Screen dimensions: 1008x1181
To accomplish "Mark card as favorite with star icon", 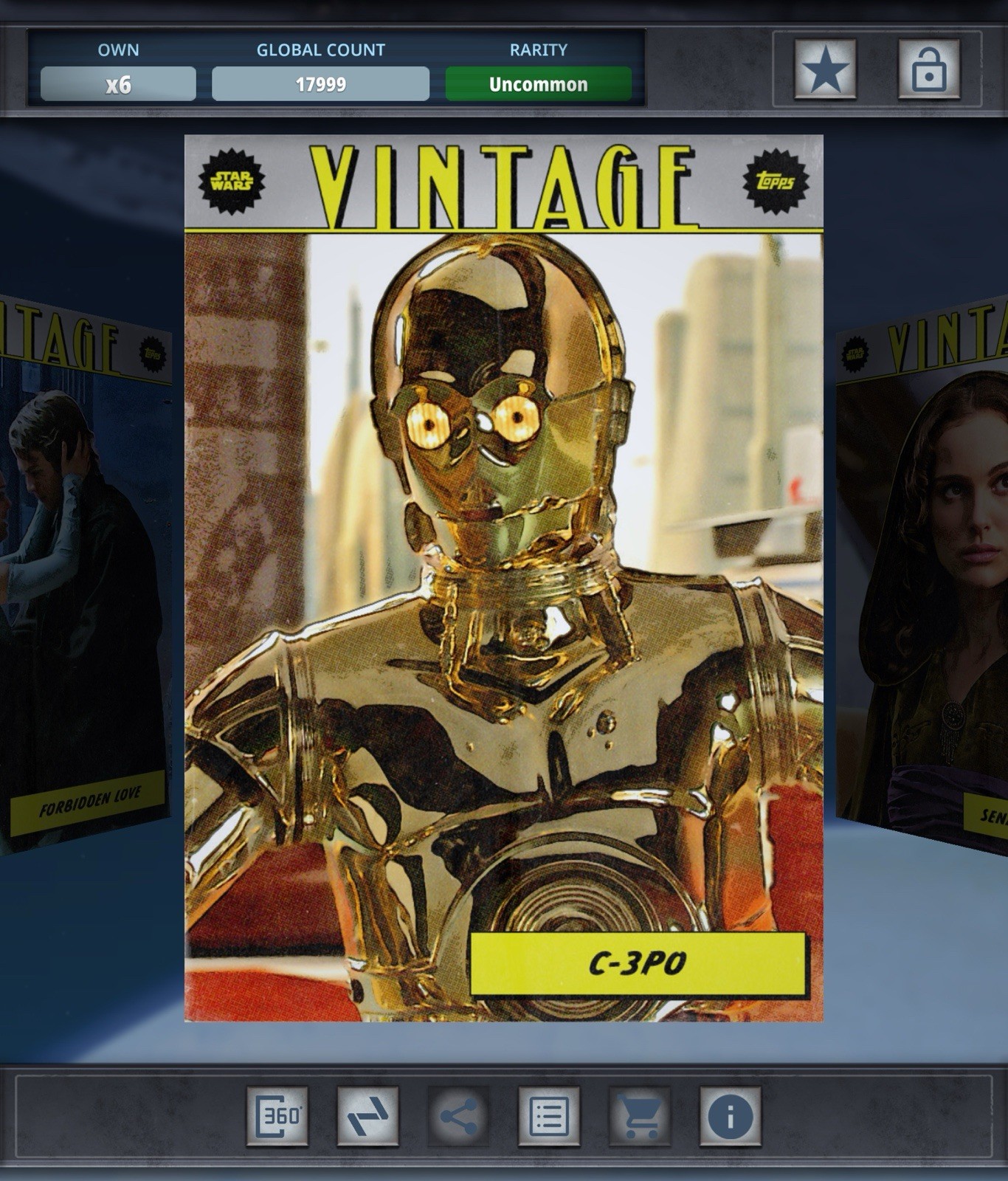I will coord(825,69).
